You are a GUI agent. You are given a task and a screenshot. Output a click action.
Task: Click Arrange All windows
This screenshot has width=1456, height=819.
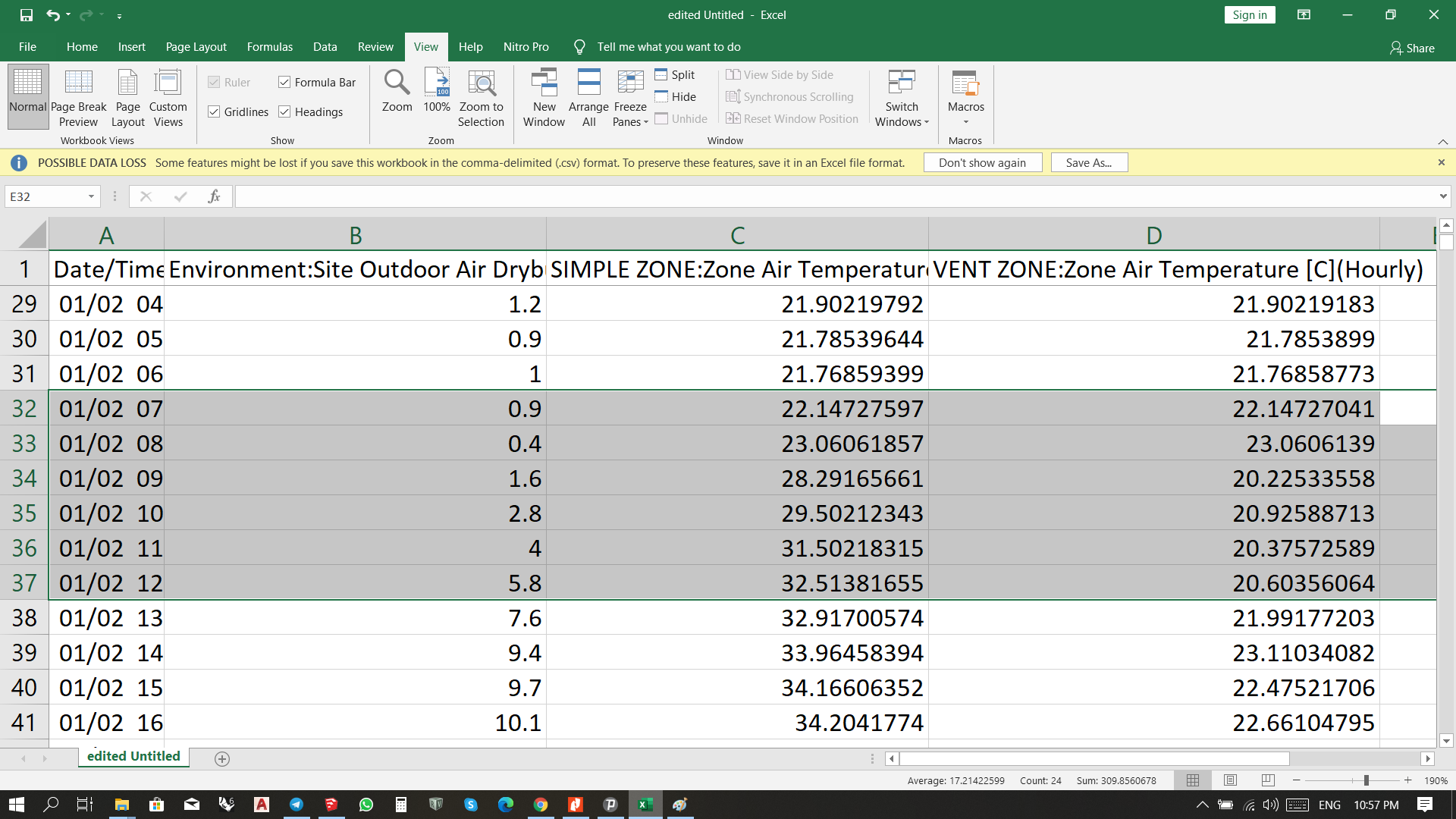point(588,97)
